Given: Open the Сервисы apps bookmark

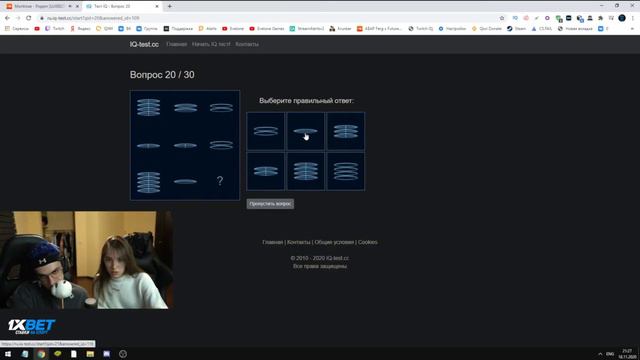Looking at the screenshot, I should tap(17, 29).
